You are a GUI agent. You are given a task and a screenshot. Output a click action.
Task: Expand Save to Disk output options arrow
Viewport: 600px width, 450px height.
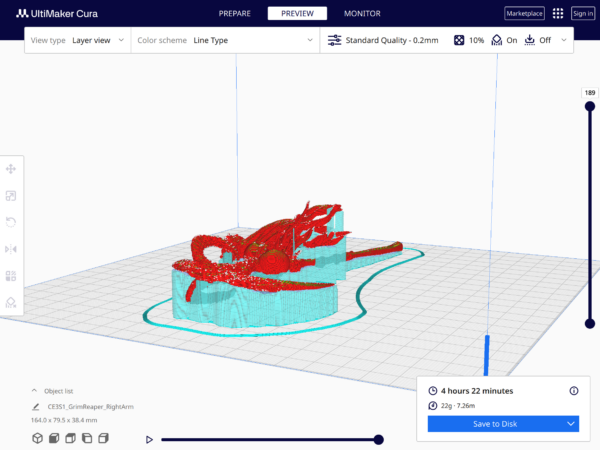pyautogui.click(x=570, y=424)
